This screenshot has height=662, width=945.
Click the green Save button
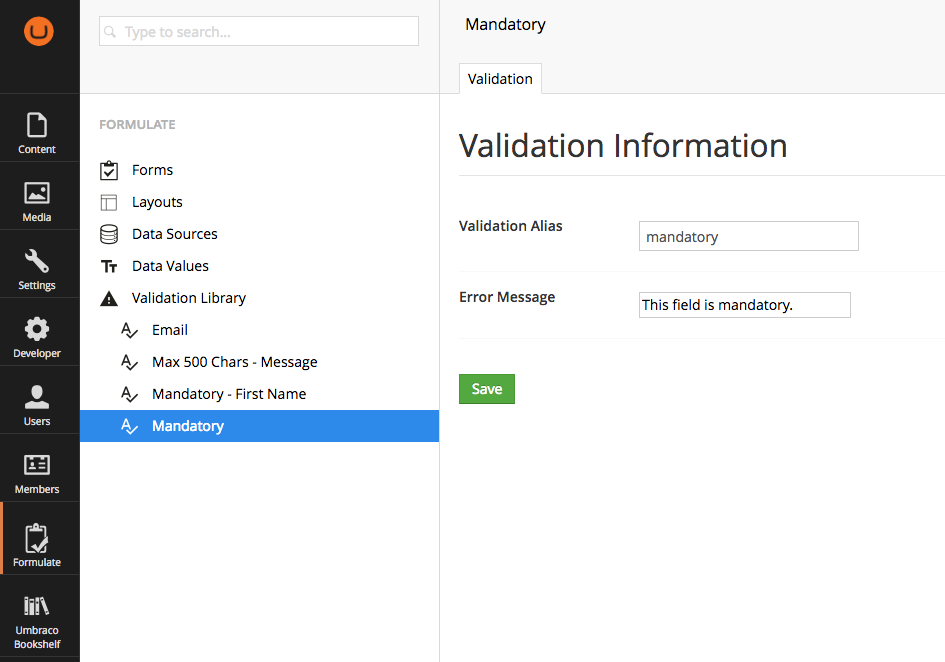(487, 389)
